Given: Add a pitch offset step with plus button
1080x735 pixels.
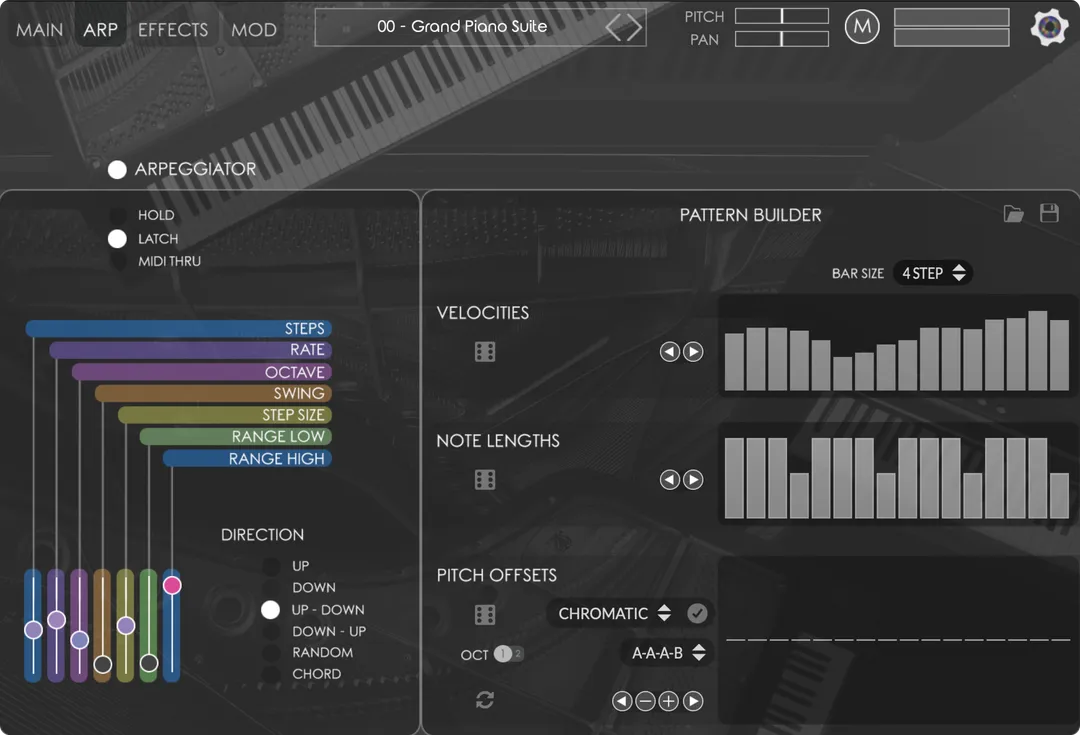Looking at the screenshot, I should 668,701.
